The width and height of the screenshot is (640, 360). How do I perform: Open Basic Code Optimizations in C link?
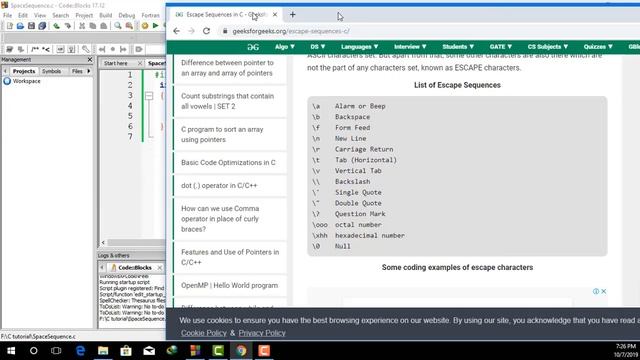(x=228, y=162)
